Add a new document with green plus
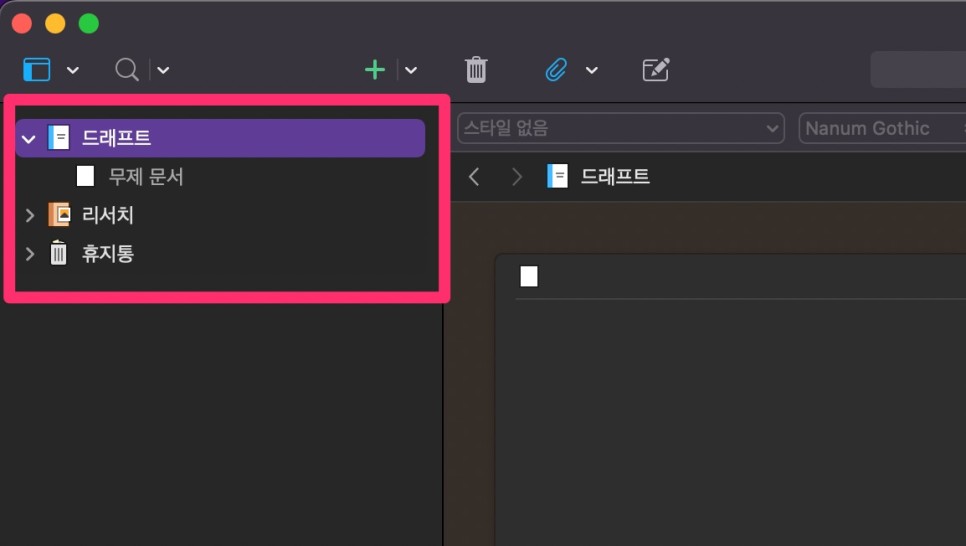966x546 pixels. (375, 70)
